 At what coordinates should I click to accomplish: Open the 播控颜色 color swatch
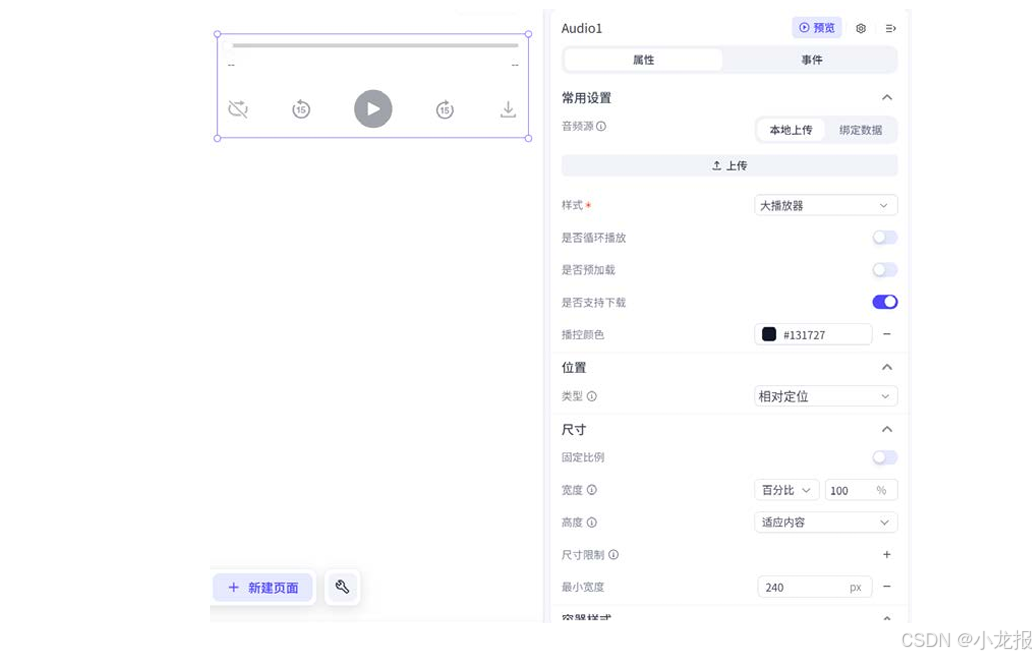tap(768, 334)
